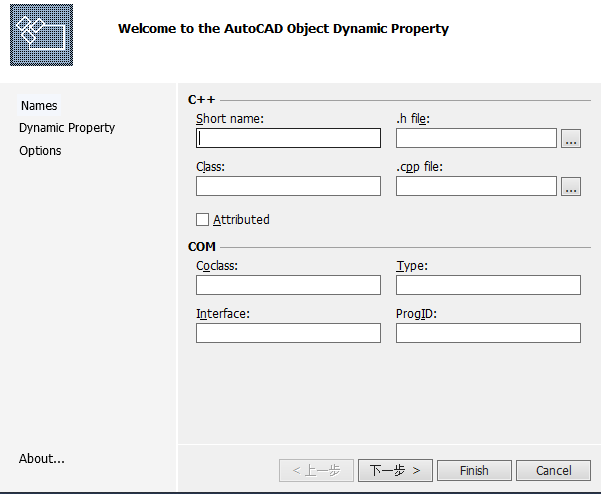Go to next step with 下一步 button
The width and height of the screenshot is (601, 494).
click(x=395, y=470)
